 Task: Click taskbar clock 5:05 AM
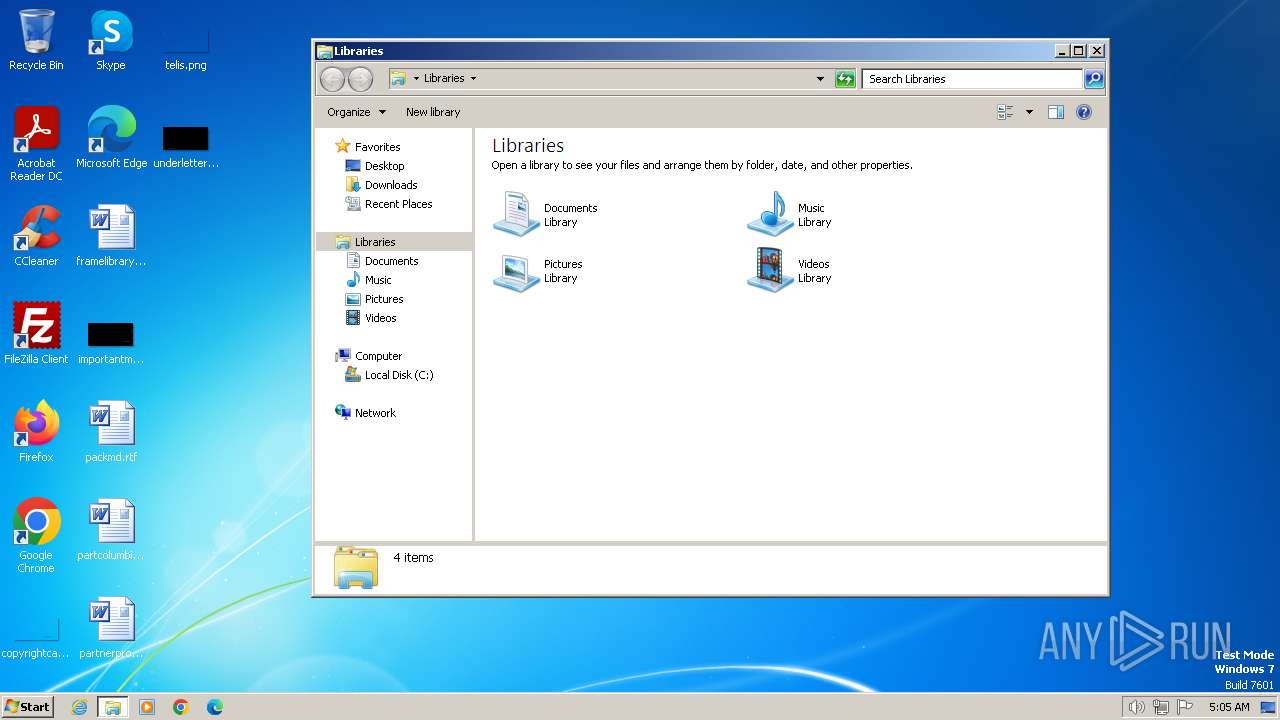(x=1229, y=707)
